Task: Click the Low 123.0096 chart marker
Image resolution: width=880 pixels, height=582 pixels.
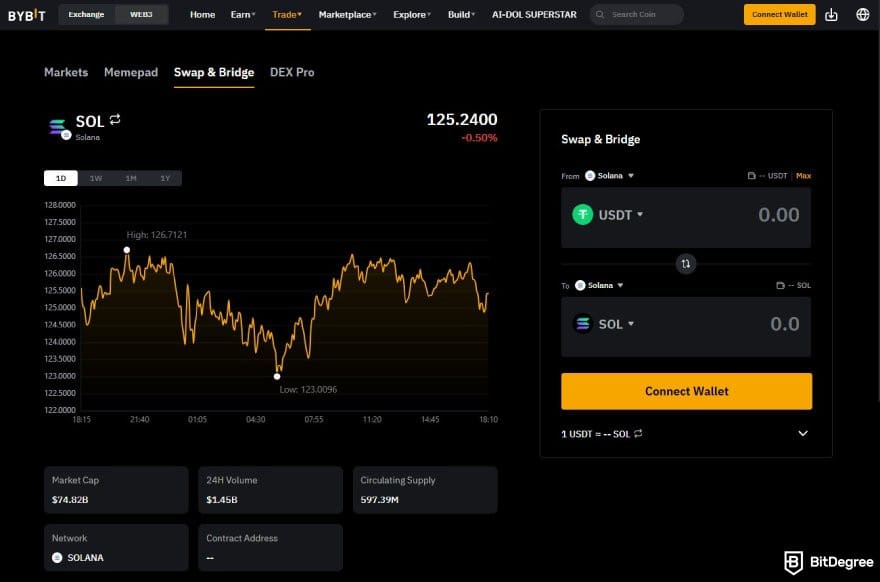Action: tap(277, 377)
